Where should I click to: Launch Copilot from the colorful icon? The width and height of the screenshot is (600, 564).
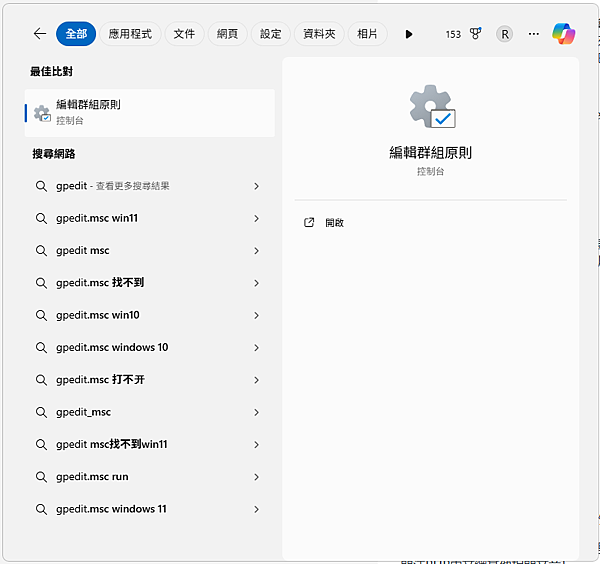pyautogui.click(x=563, y=34)
